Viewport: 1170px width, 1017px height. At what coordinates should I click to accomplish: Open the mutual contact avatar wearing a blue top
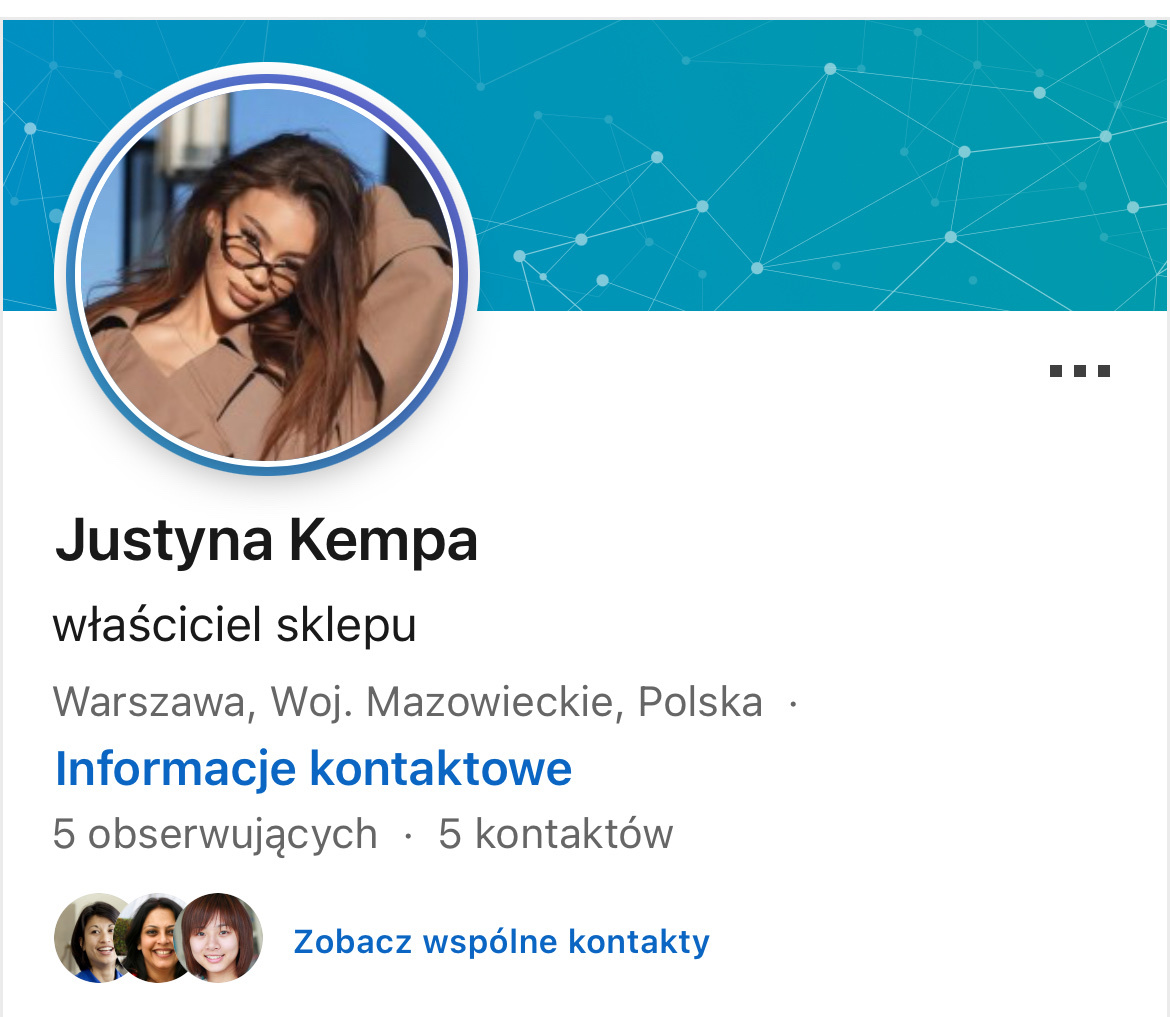click(x=91, y=938)
